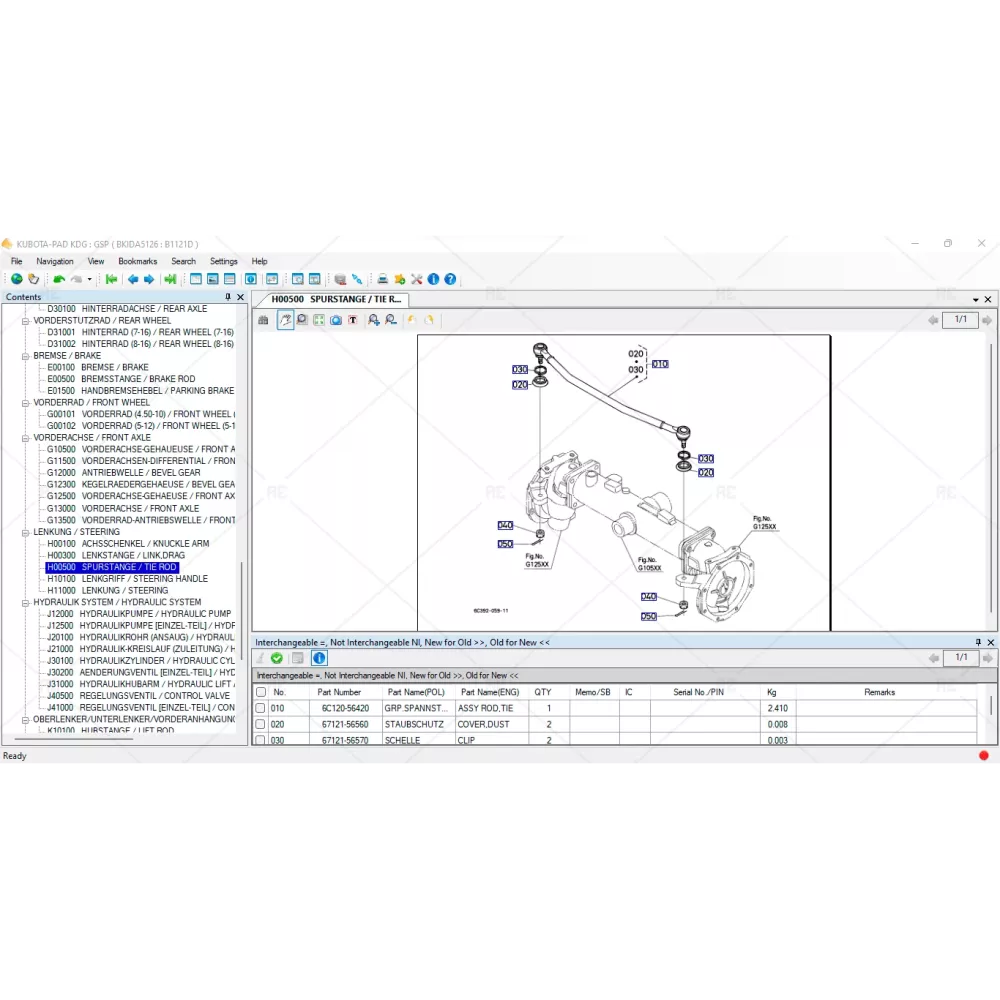1000x1000 pixels.
Task: Click the print icon in main toolbar
Action: 382,279
